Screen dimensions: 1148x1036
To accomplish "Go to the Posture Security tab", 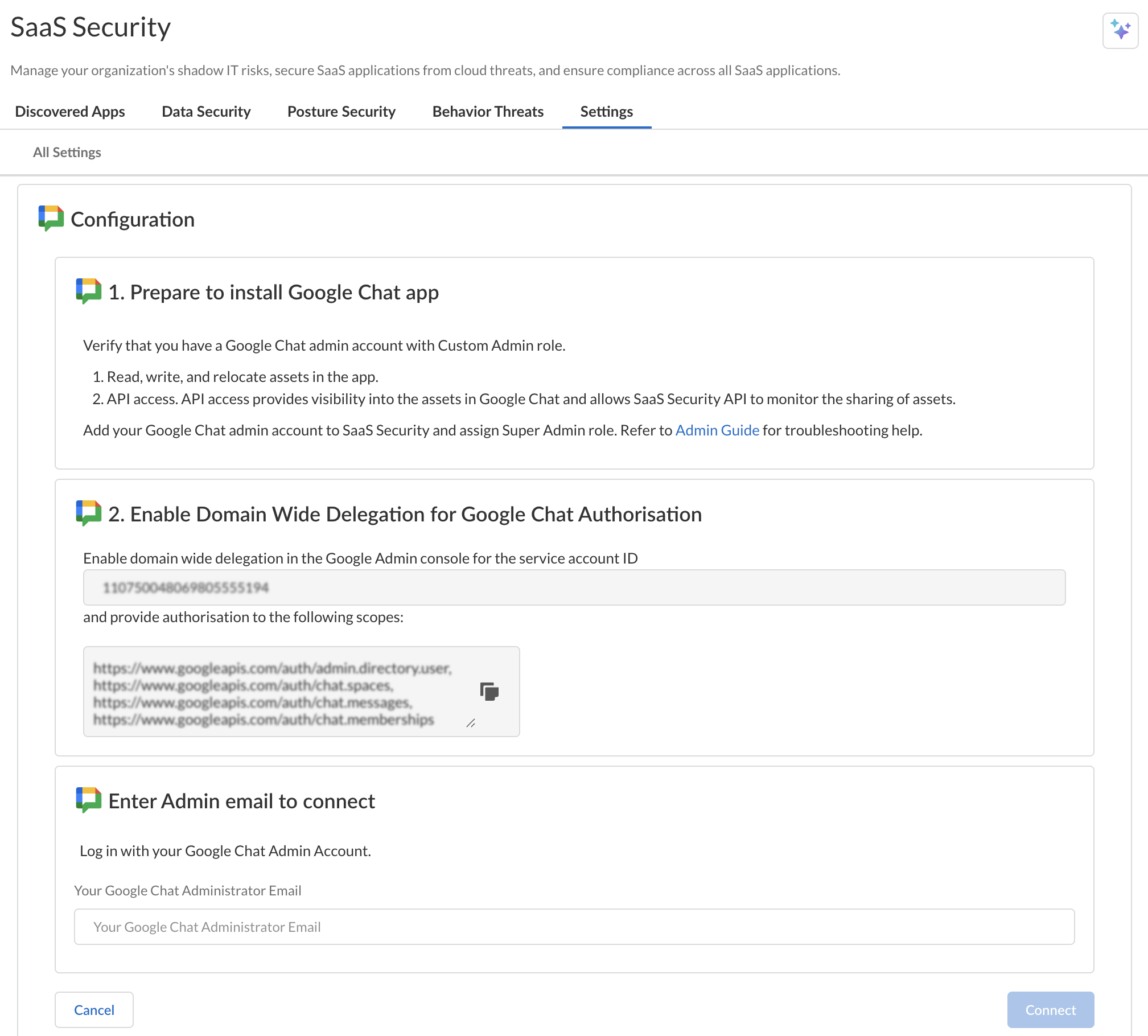I will [341, 112].
